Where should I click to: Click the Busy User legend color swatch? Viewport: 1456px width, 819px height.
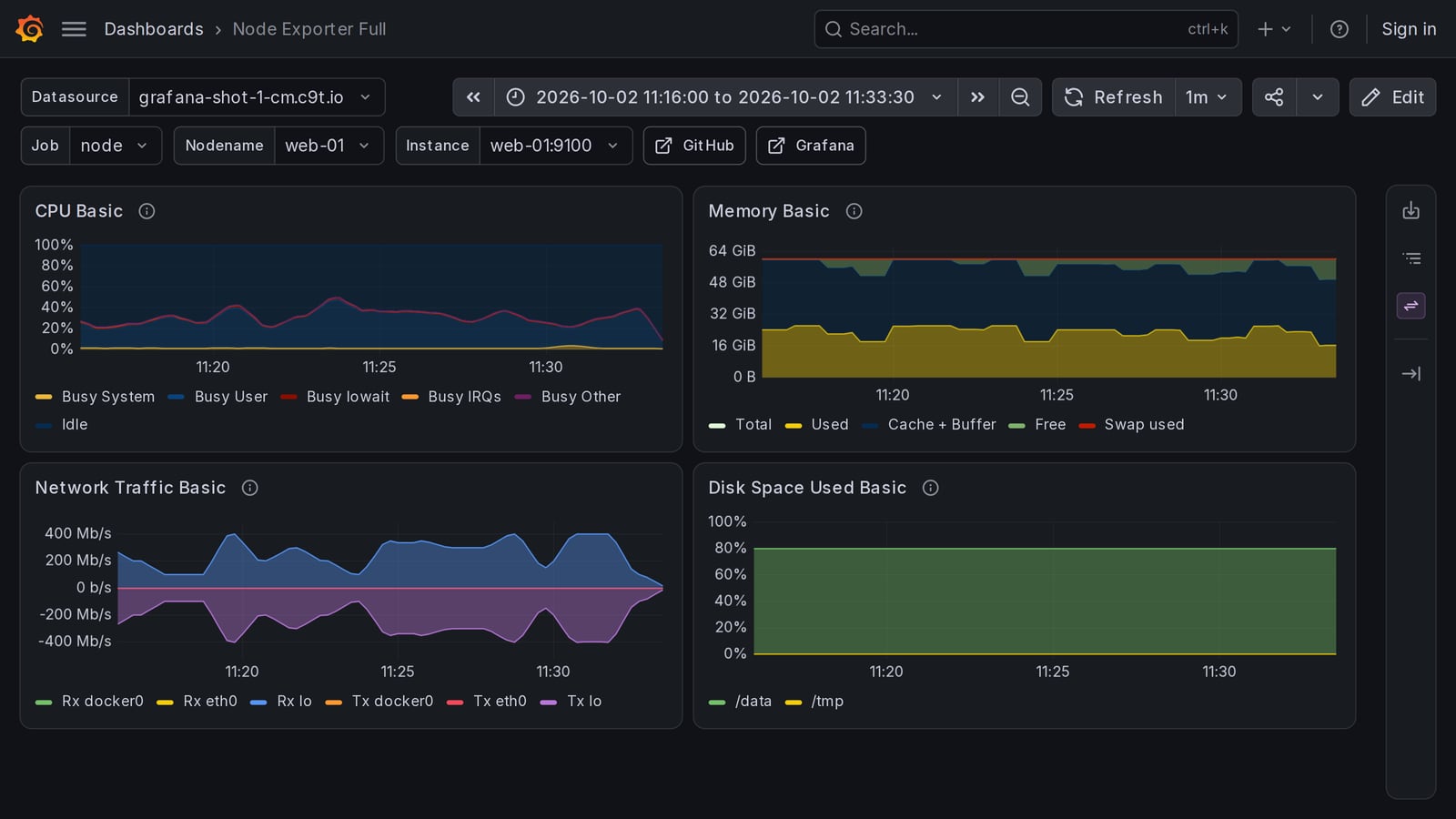pyautogui.click(x=177, y=397)
